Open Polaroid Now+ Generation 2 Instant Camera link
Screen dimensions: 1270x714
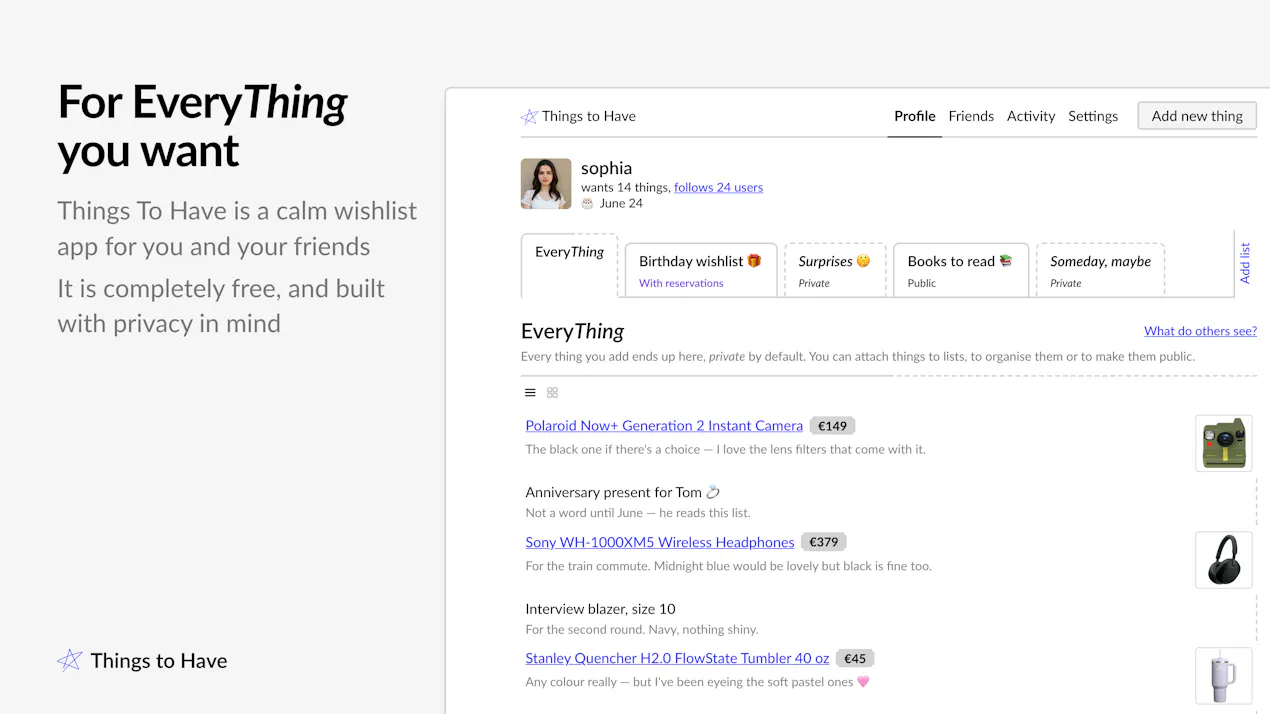664,426
